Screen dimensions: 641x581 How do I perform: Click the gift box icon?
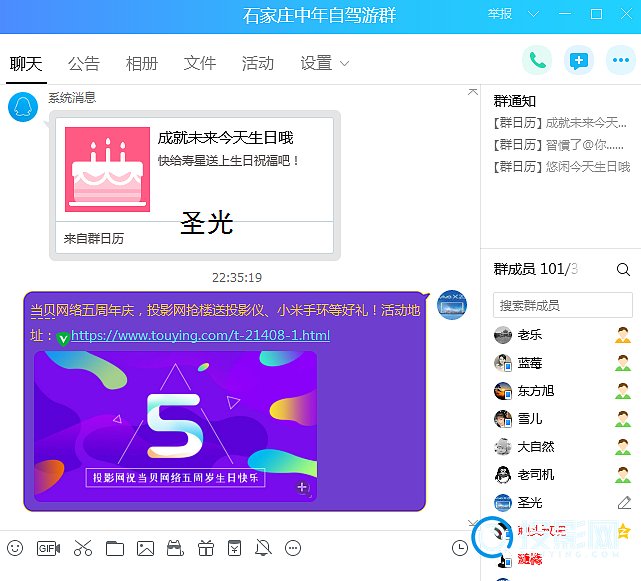coord(206,548)
